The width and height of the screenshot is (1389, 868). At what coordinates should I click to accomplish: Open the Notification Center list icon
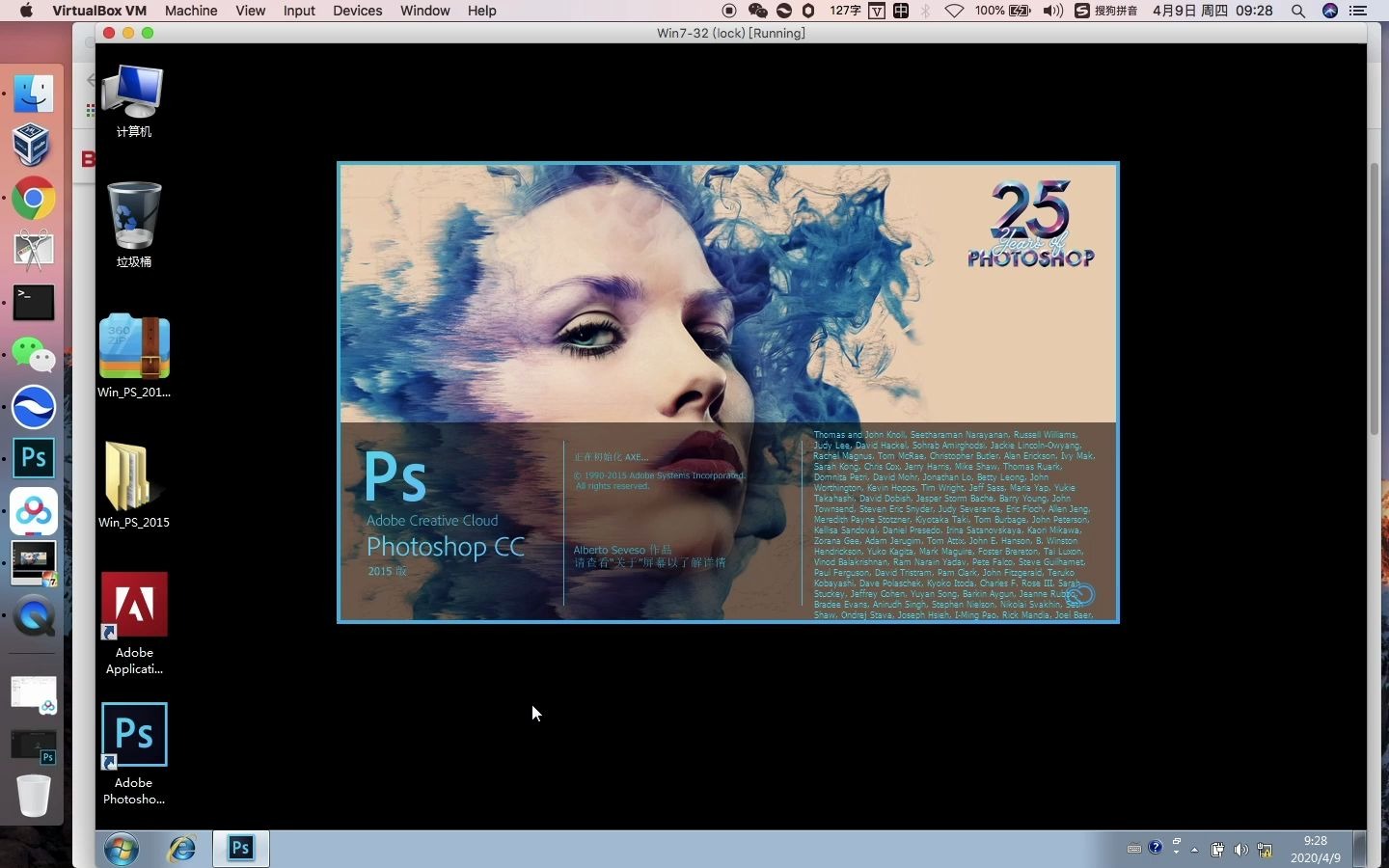coord(1358,11)
